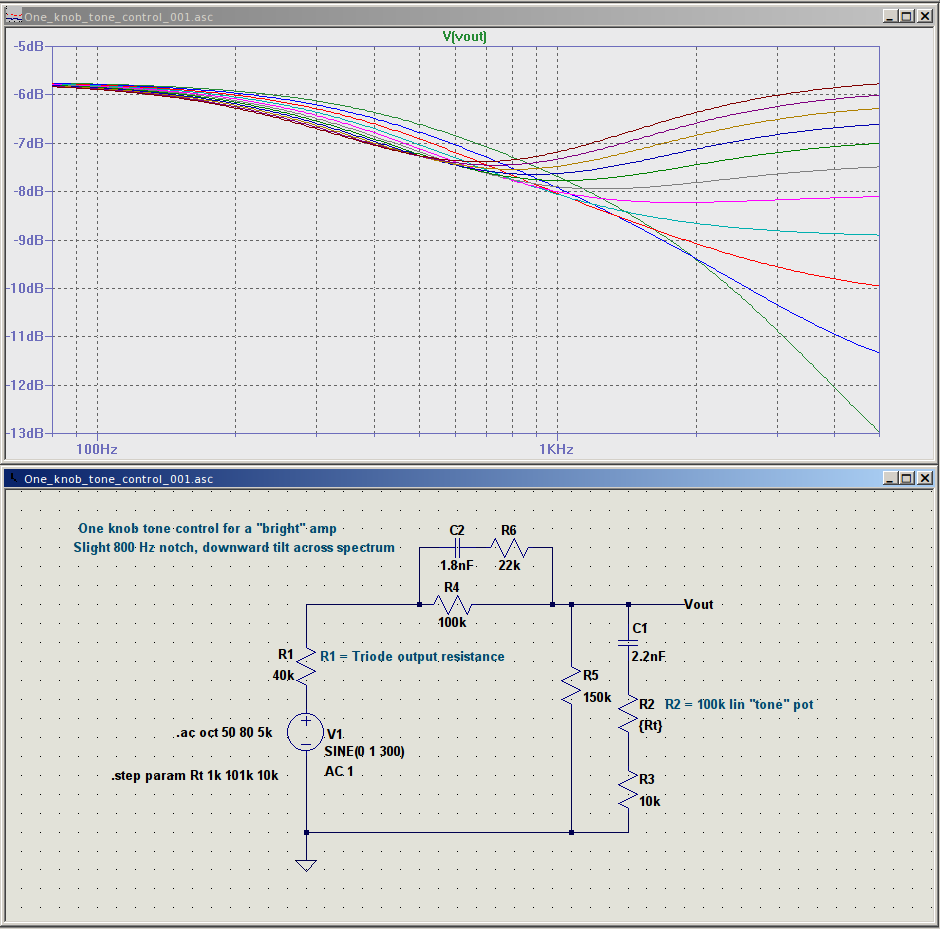Click the V(vout) trace label in plot
The width and height of the screenshot is (940, 930).
(464, 37)
